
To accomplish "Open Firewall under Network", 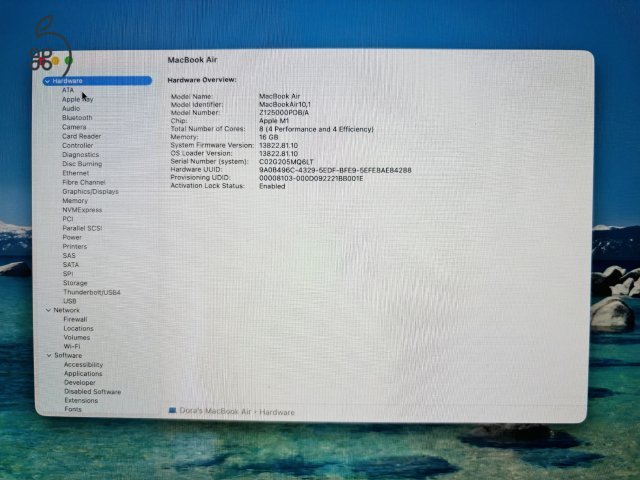I will pos(76,319).
